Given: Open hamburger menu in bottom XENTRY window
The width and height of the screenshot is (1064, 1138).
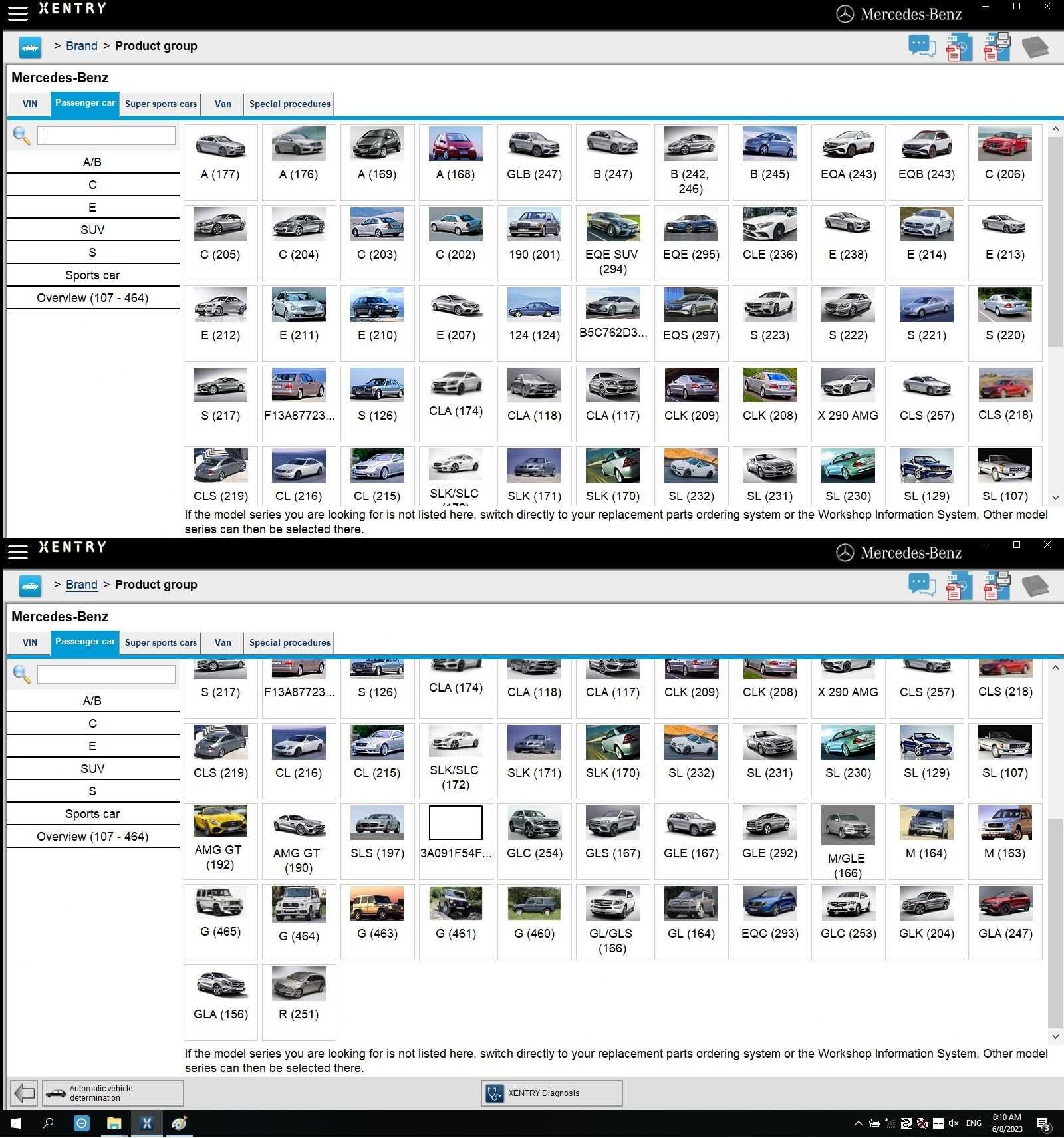Looking at the screenshot, I should [x=18, y=551].
